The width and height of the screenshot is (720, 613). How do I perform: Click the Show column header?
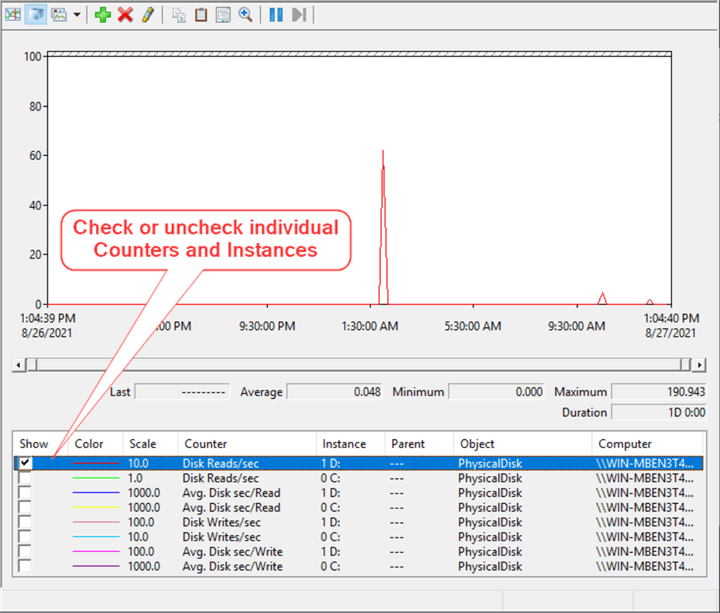click(x=40, y=444)
